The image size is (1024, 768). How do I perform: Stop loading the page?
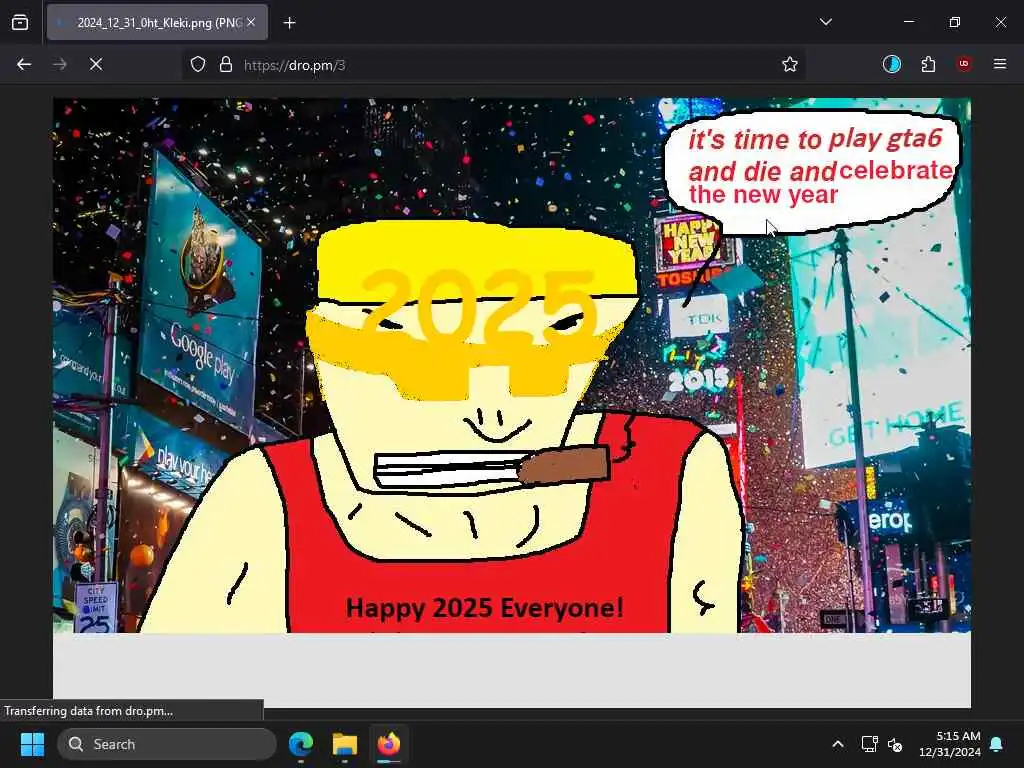(96, 65)
